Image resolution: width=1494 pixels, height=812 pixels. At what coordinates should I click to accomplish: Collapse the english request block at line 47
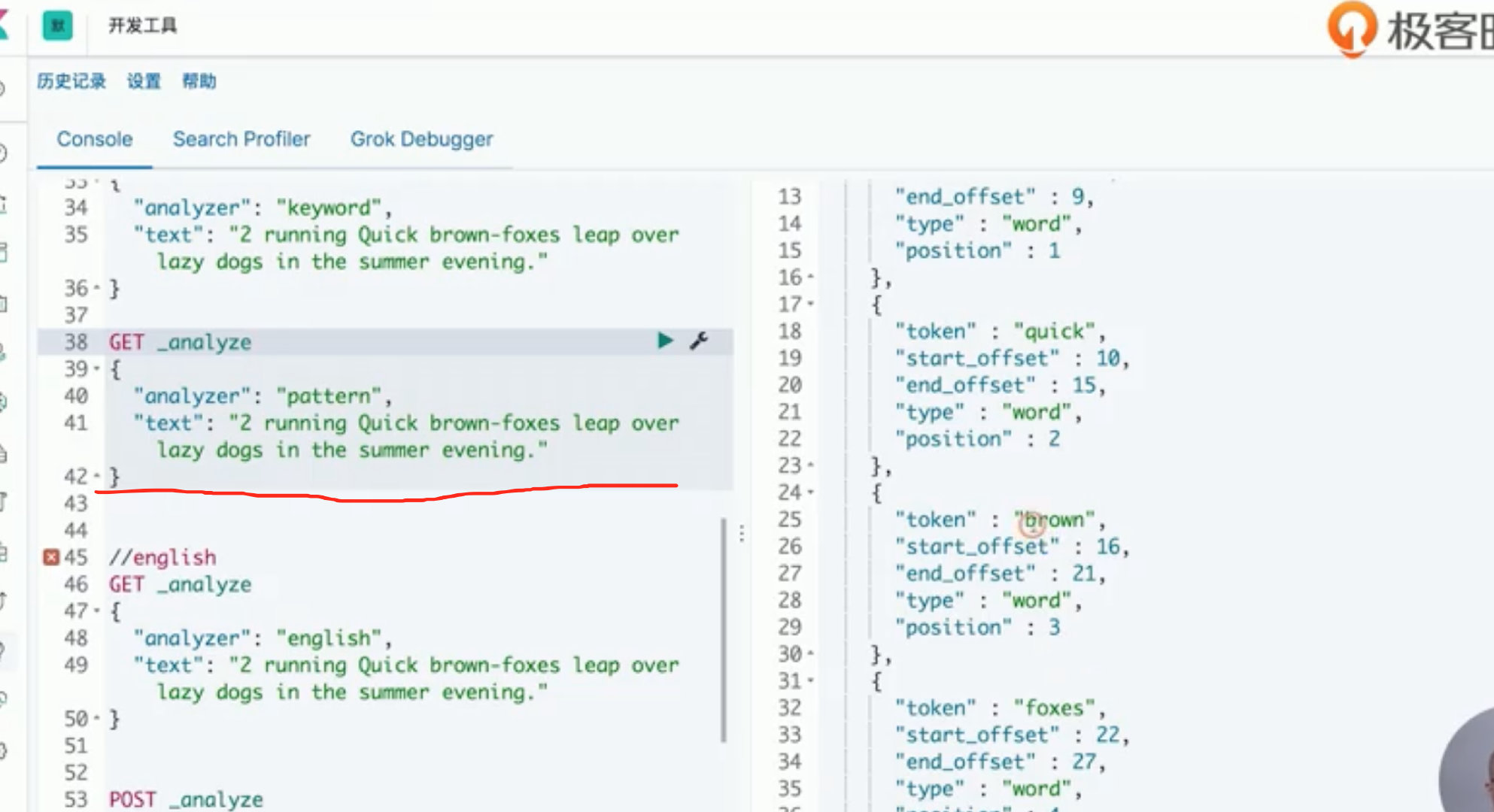[x=97, y=611]
